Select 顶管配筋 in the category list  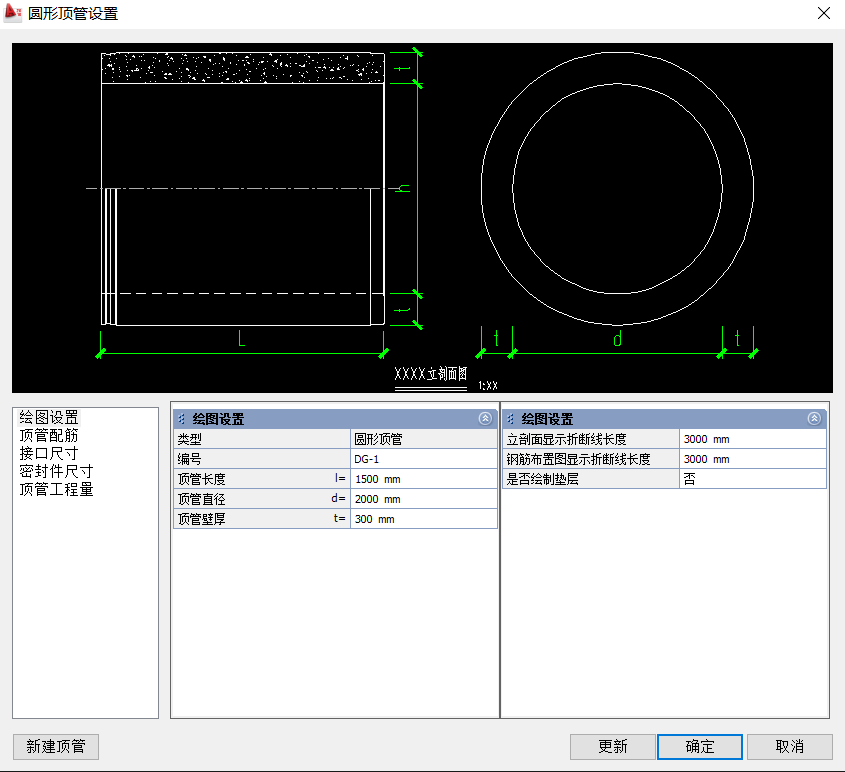tap(49, 436)
